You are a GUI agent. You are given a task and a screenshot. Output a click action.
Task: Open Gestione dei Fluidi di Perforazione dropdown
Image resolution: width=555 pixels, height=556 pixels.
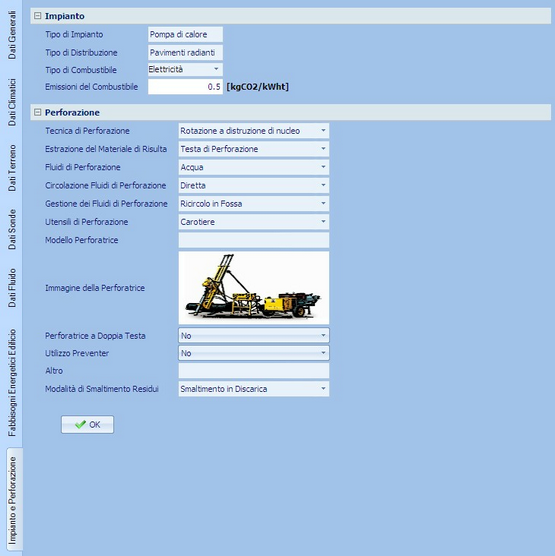pos(323,203)
